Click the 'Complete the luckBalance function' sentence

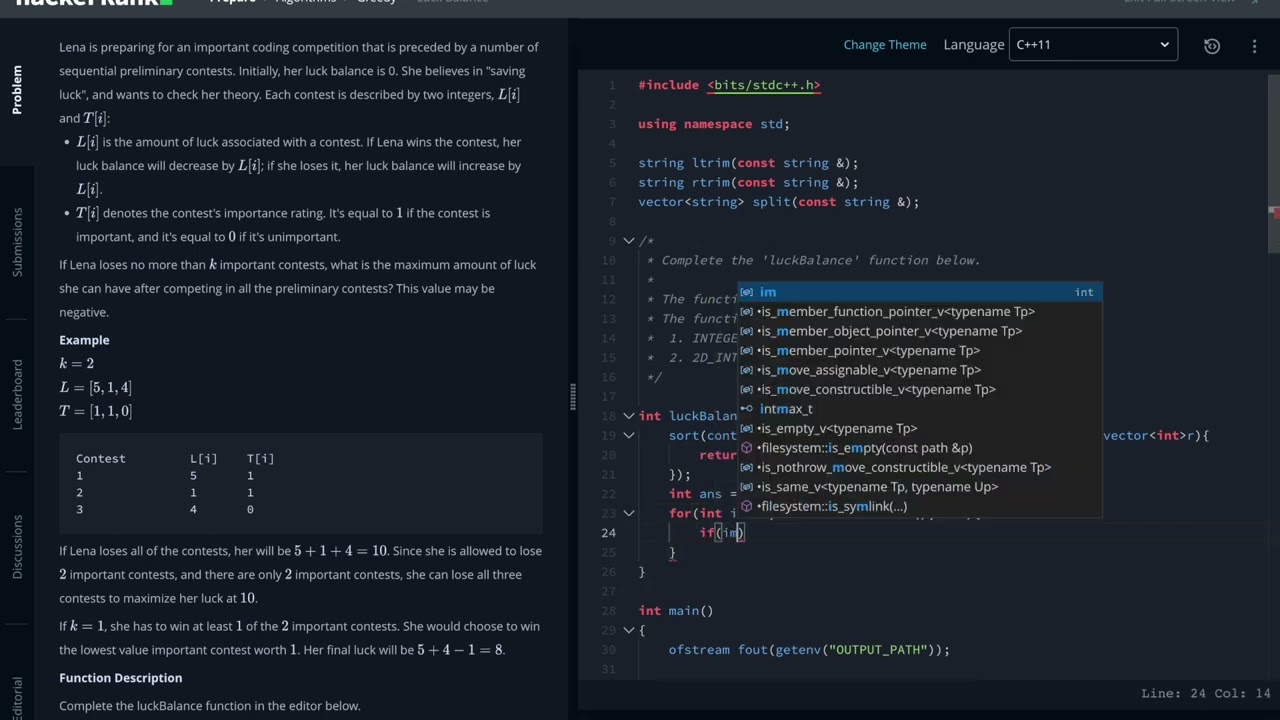[x=209, y=706]
